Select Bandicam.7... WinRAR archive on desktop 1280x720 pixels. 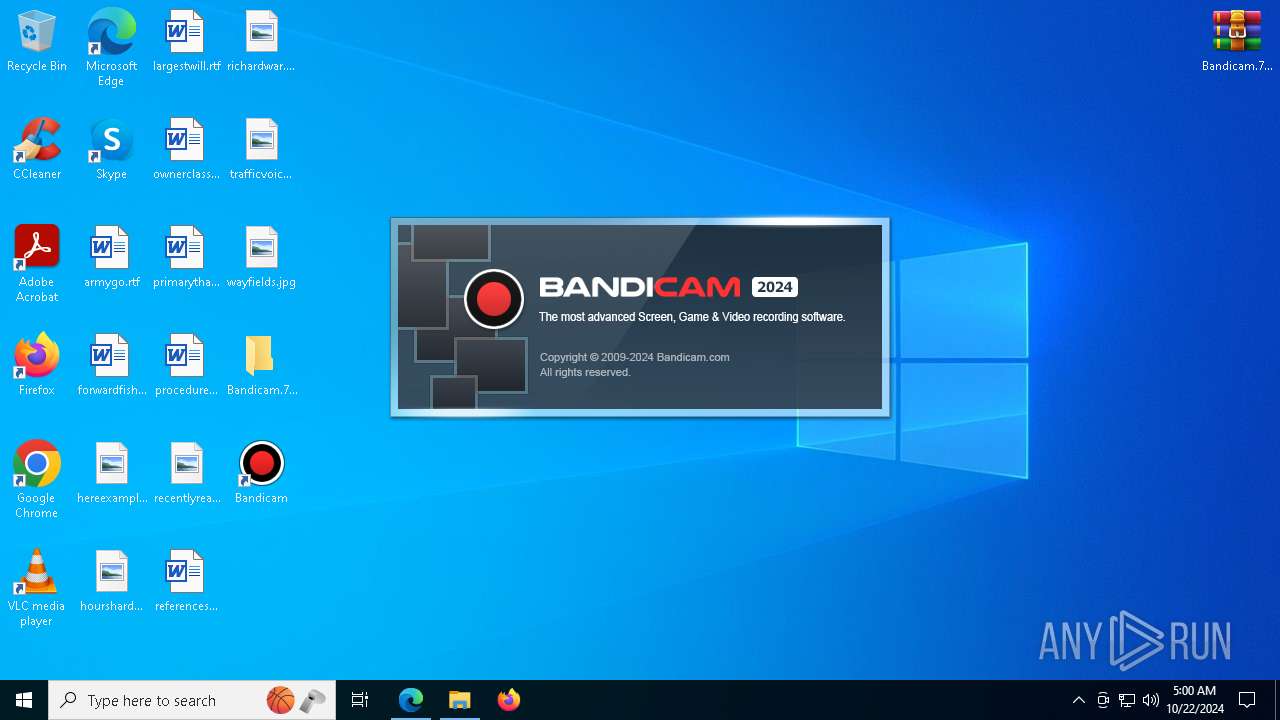point(1237,42)
